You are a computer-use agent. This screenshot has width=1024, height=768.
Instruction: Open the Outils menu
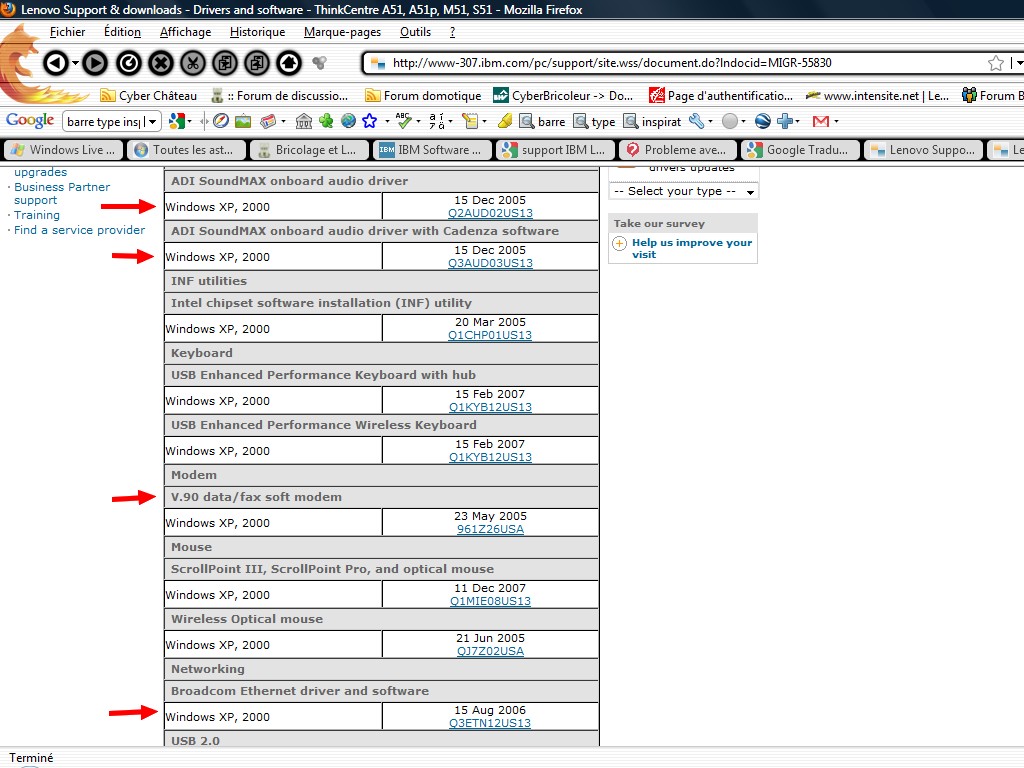pyautogui.click(x=415, y=32)
